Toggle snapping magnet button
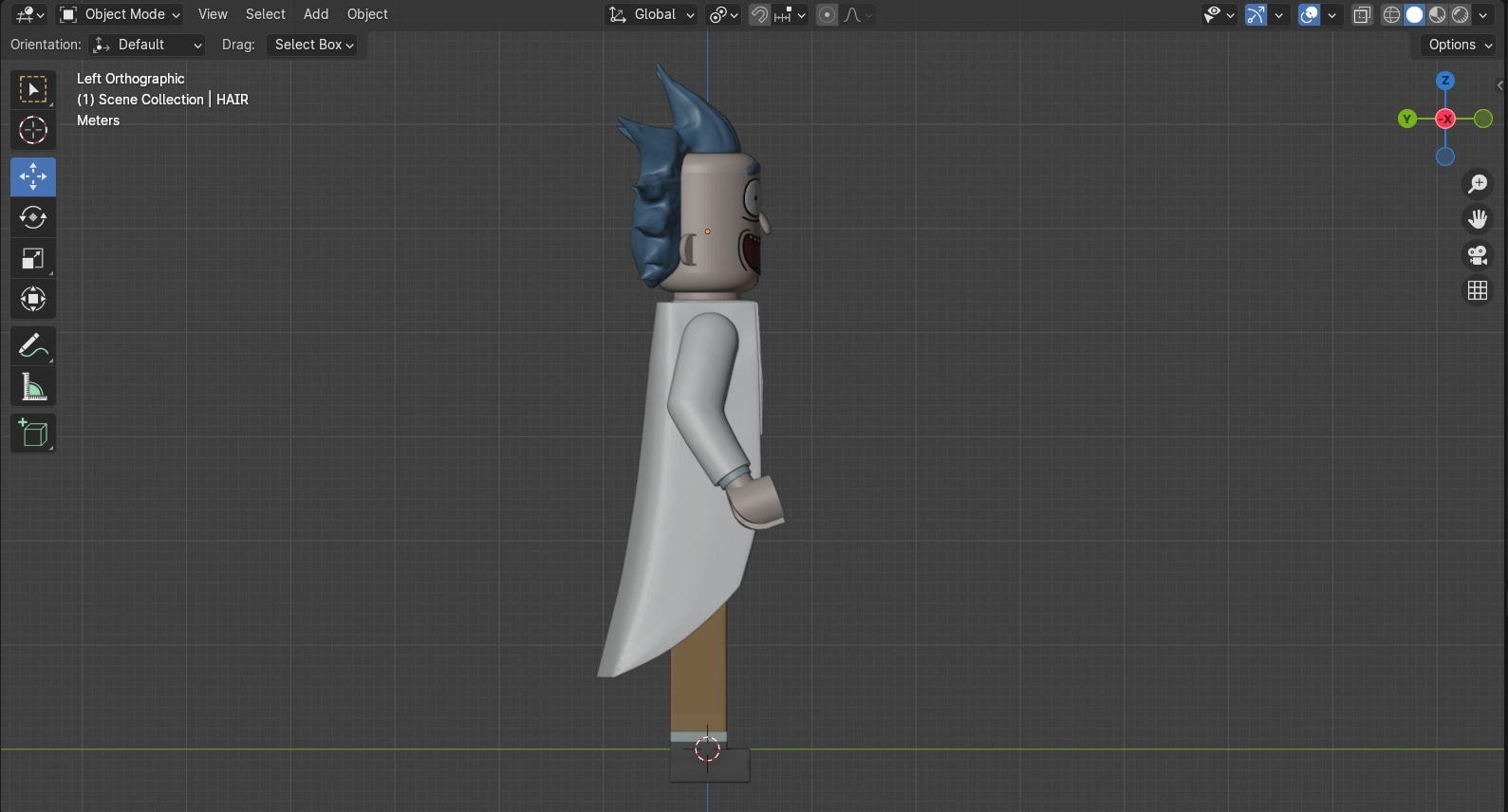The height and width of the screenshot is (812, 1508). (759, 15)
